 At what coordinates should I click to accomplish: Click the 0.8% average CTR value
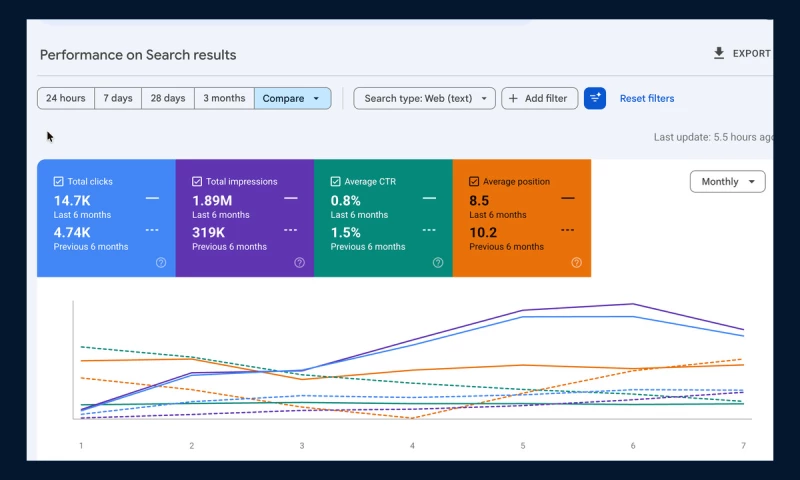pos(345,200)
